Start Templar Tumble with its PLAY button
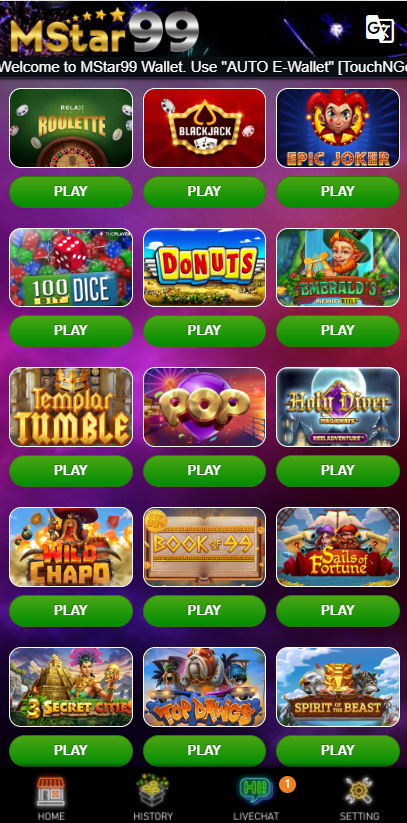407x823 pixels. click(x=71, y=471)
